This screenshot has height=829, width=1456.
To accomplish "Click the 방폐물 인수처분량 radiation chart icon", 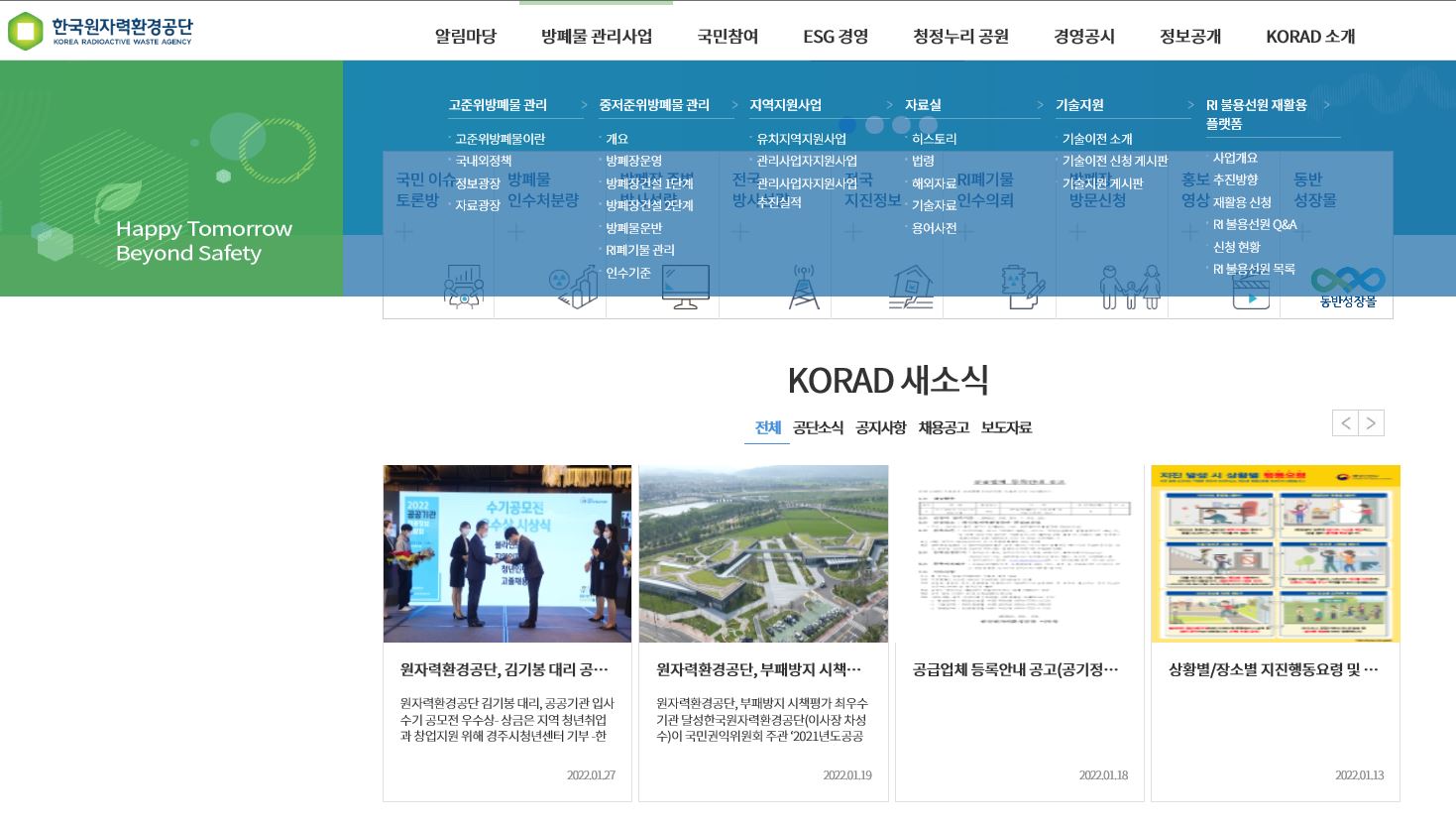I will [x=575, y=287].
